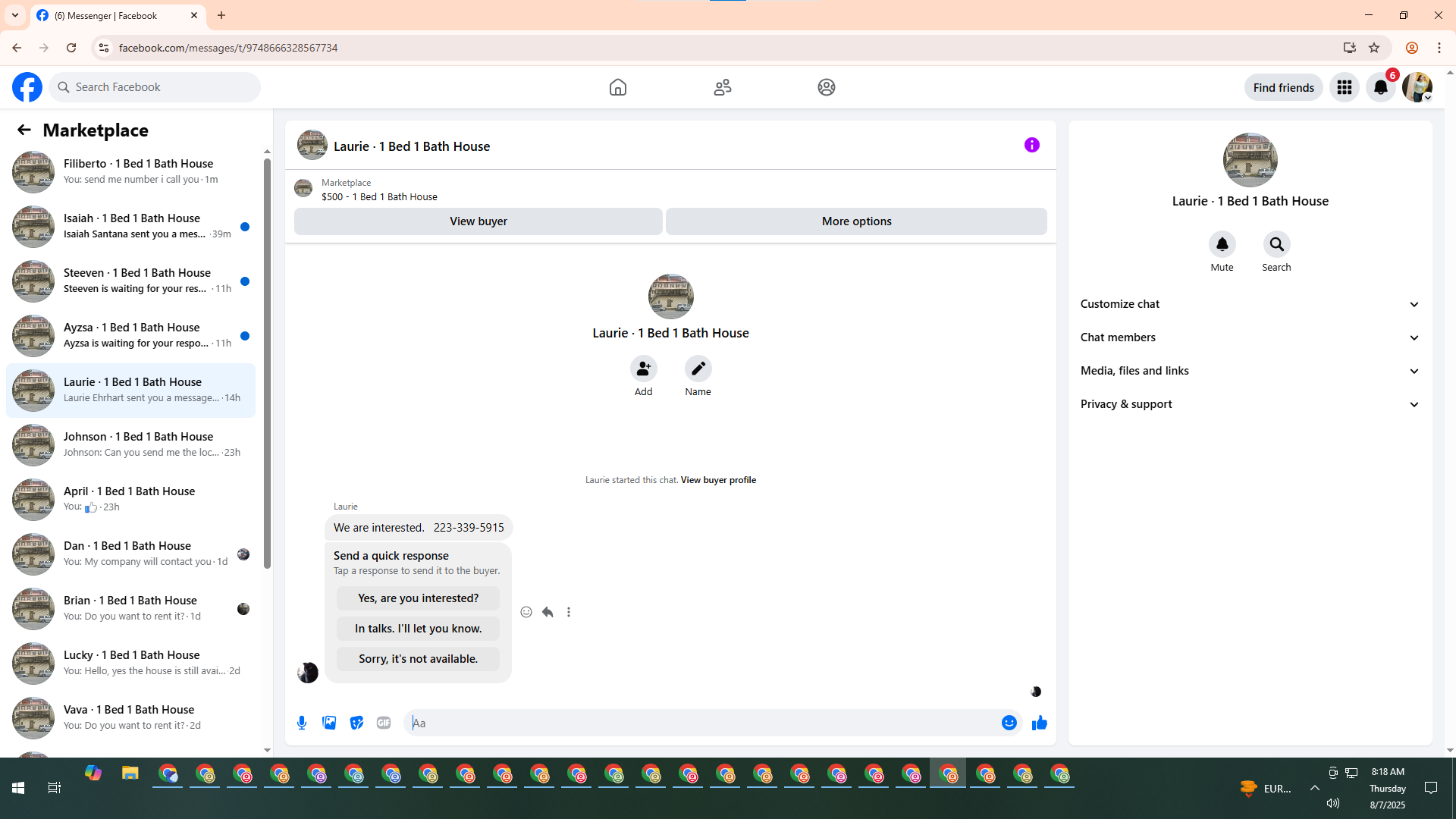Show hidden system tray icons
The height and width of the screenshot is (819, 1456).
tap(1315, 788)
